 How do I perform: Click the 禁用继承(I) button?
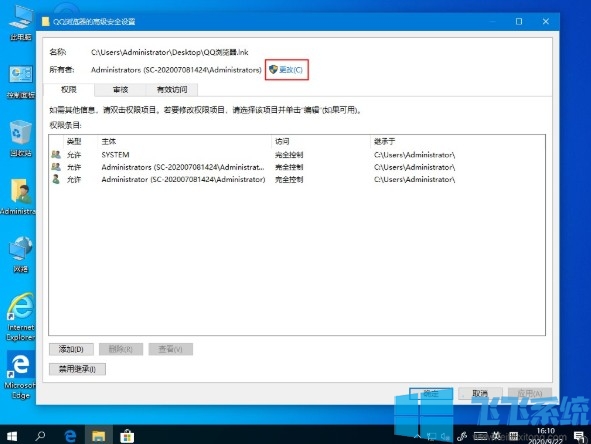pyautogui.click(x=77, y=369)
